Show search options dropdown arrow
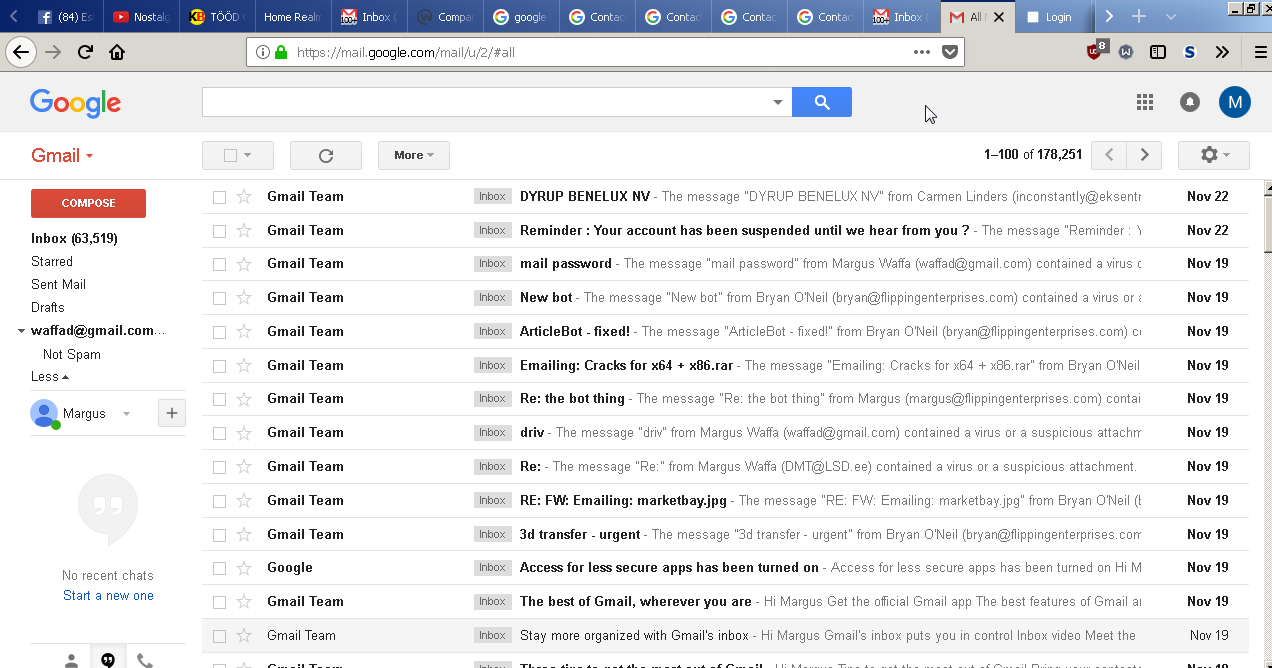The width and height of the screenshot is (1272, 668). 777,102
